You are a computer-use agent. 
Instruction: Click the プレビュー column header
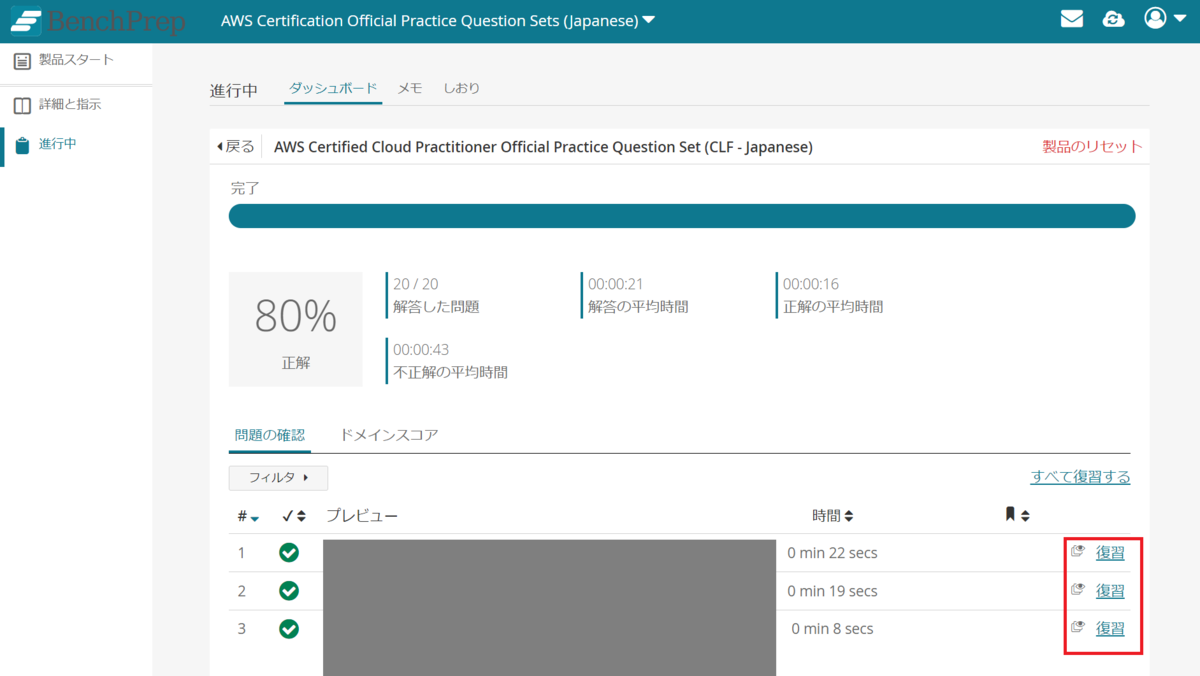coord(362,516)
